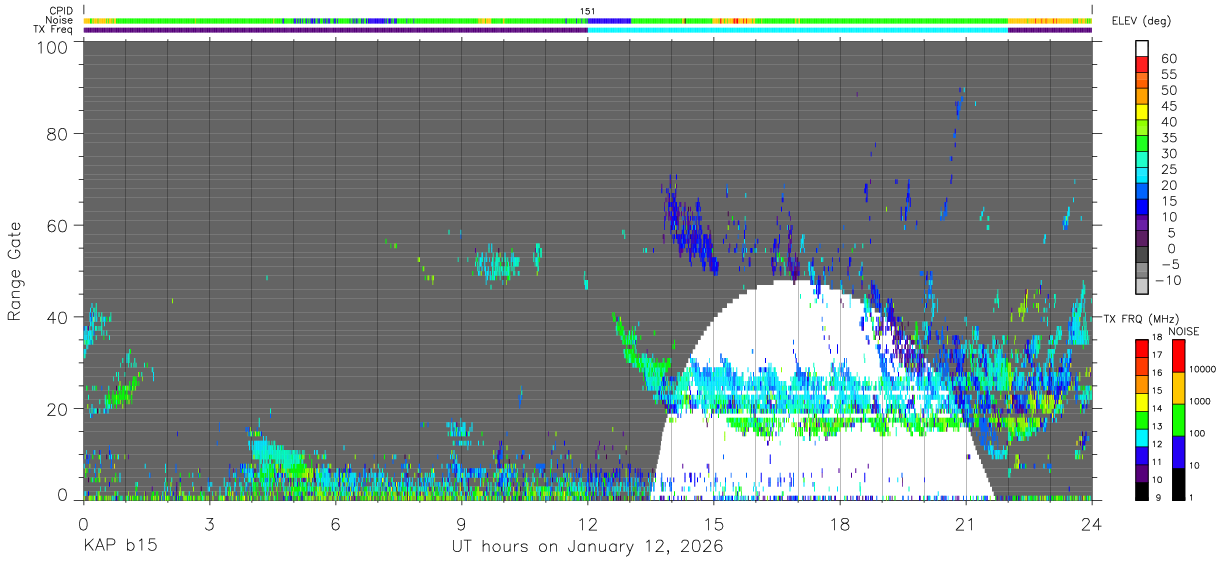Click the Range Gate axis title
This screenshot has width=1228, height=567.
coord(15,271)
